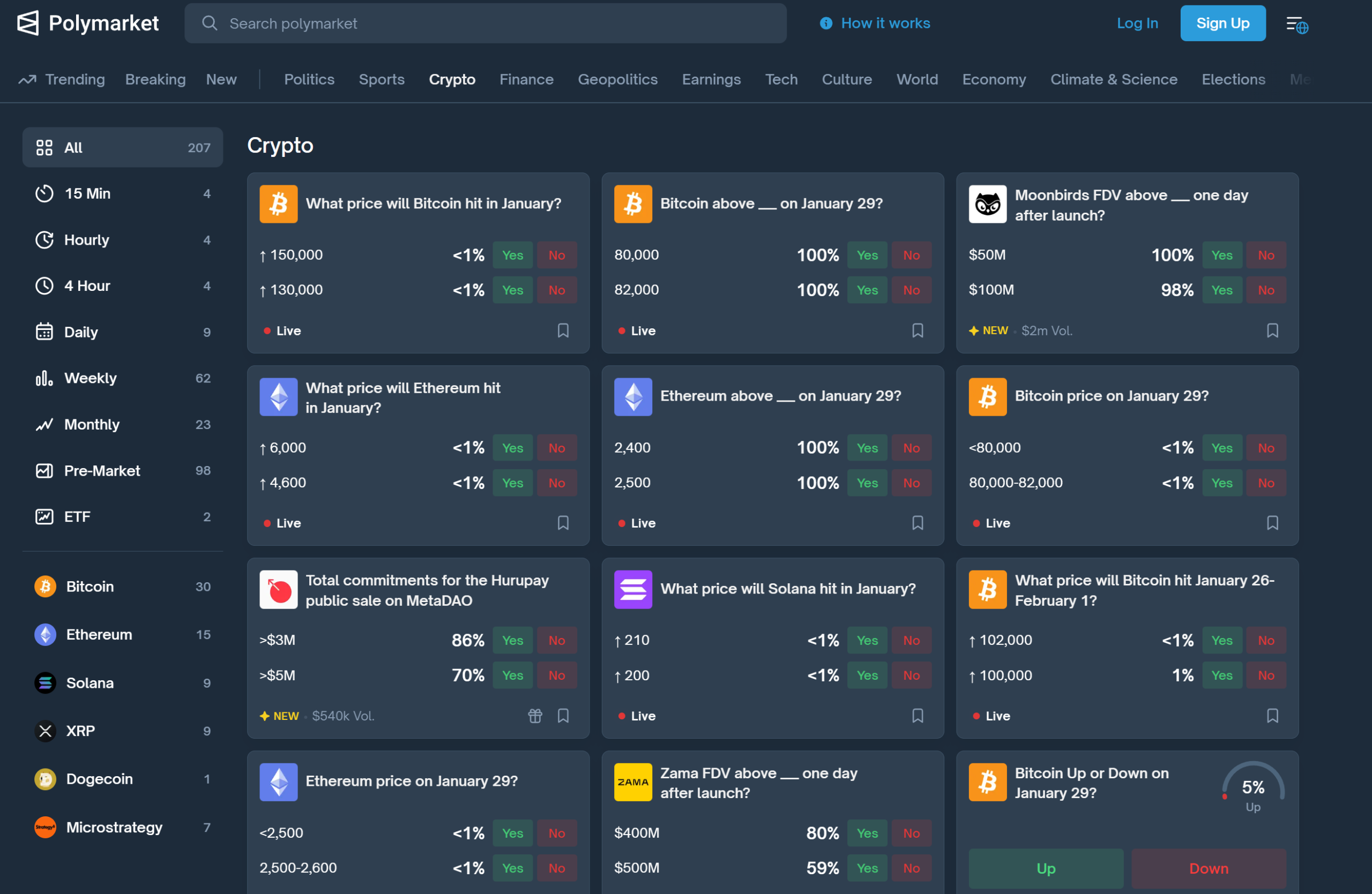
Task: Select the Pre-Market sidebar category
Action: (x=101, y=470)
